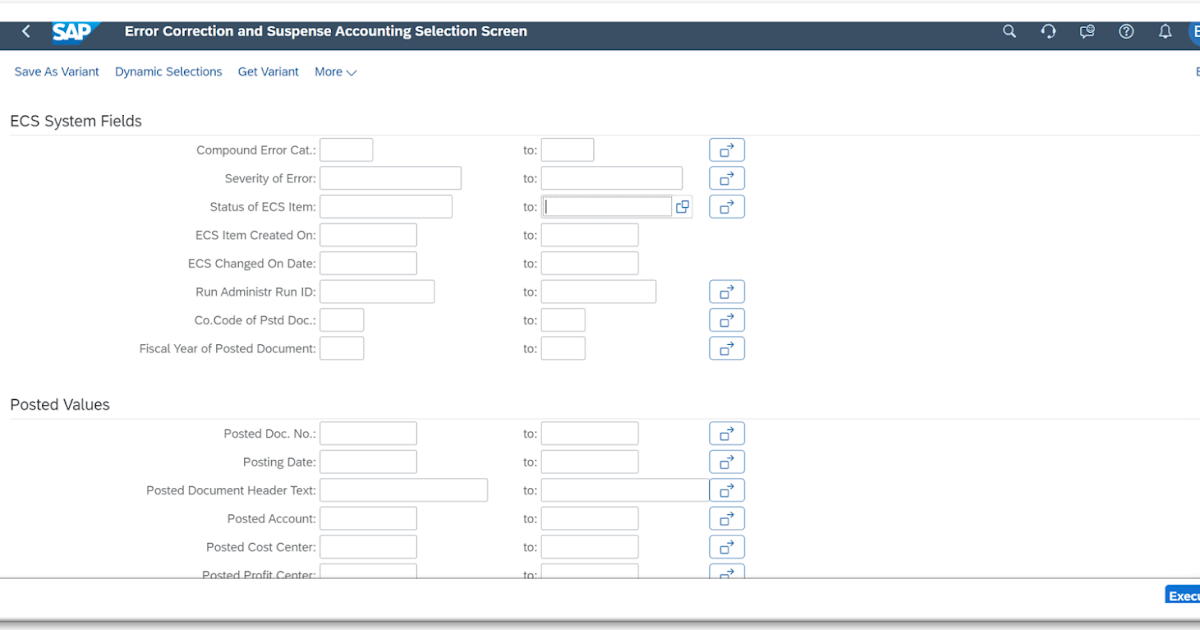
Task: Expand the More menu
Action: click(335, 71)
